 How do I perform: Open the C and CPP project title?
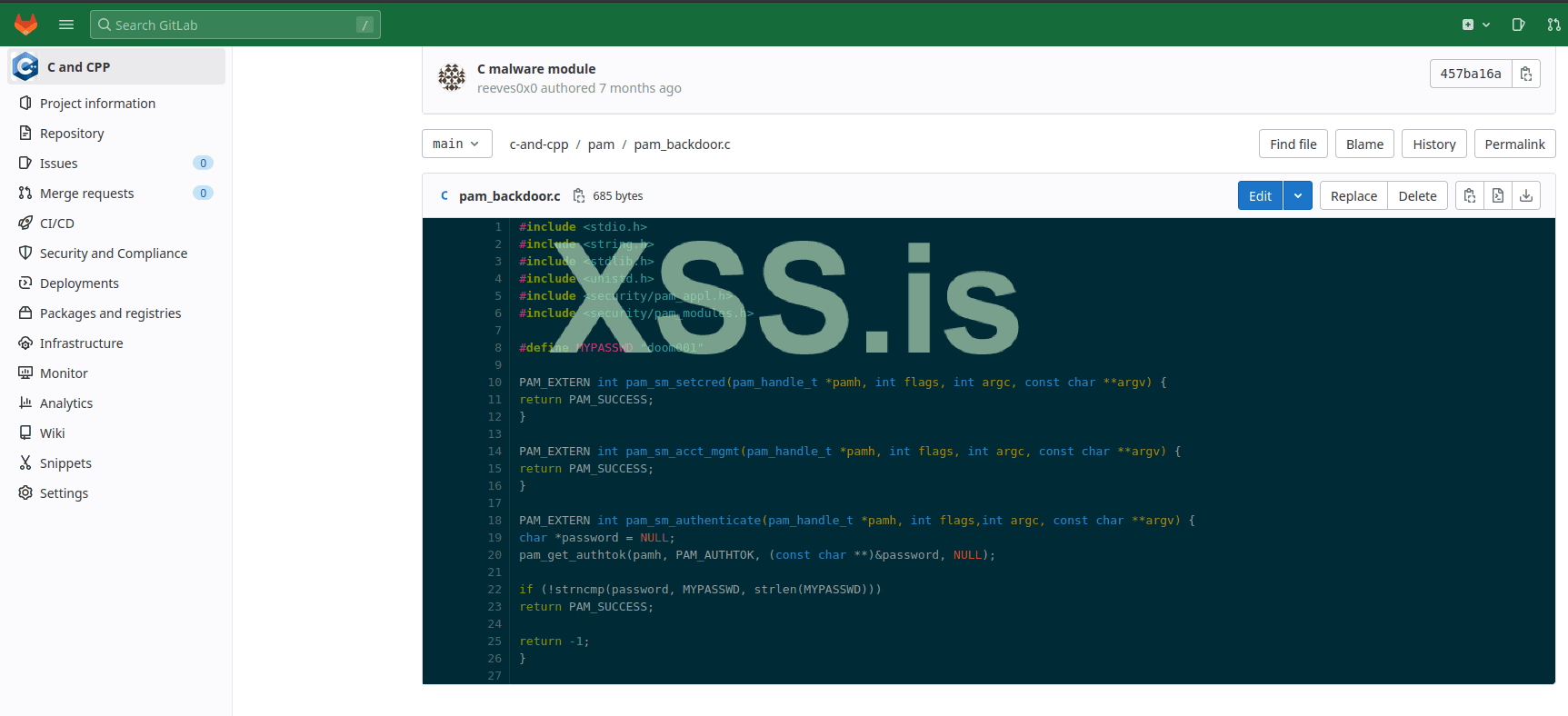[x=78, y=67]
